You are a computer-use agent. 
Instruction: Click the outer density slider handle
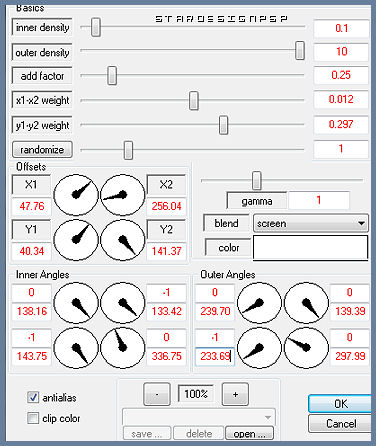tap(300, 50)
